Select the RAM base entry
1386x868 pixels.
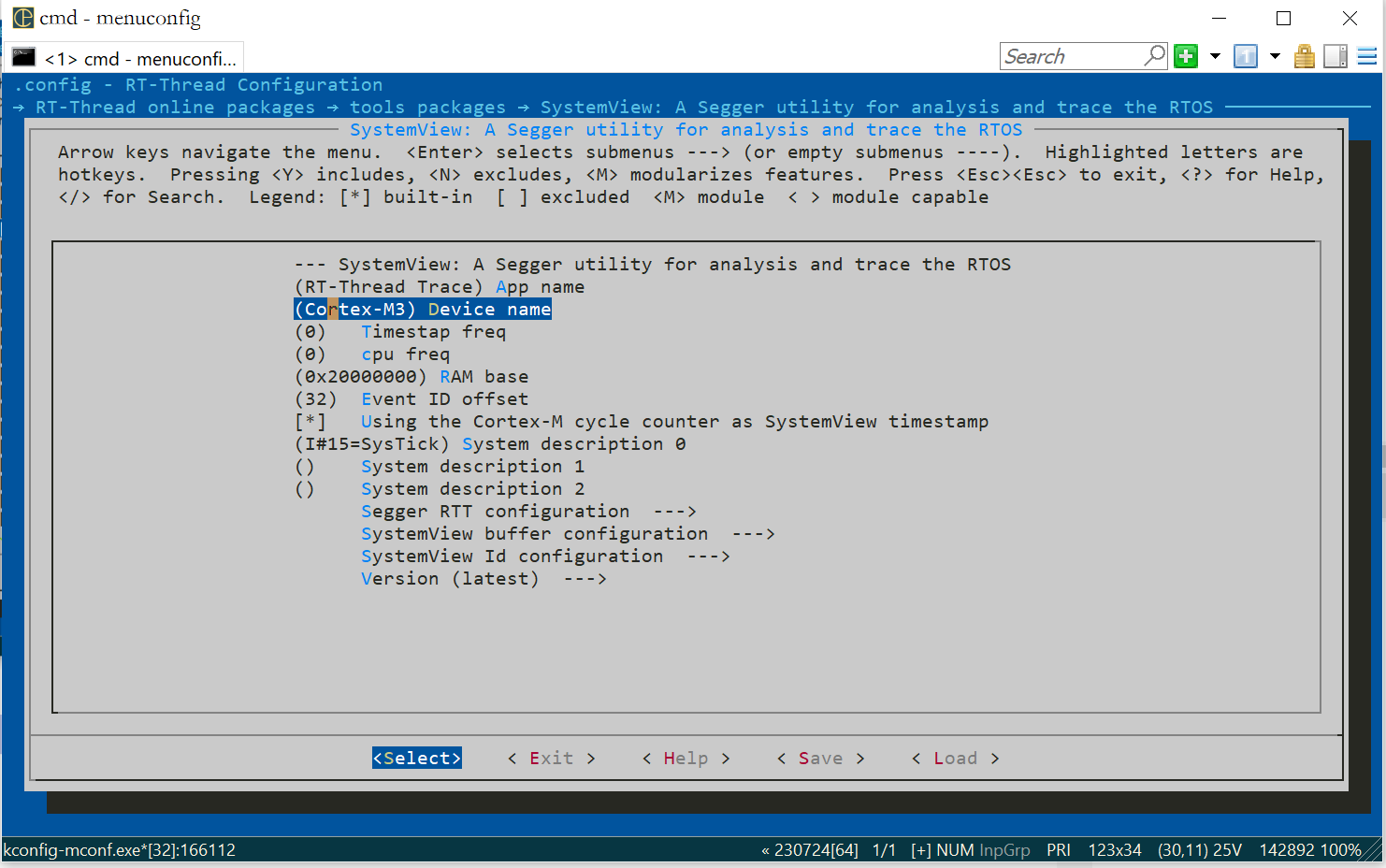(411, 377)
